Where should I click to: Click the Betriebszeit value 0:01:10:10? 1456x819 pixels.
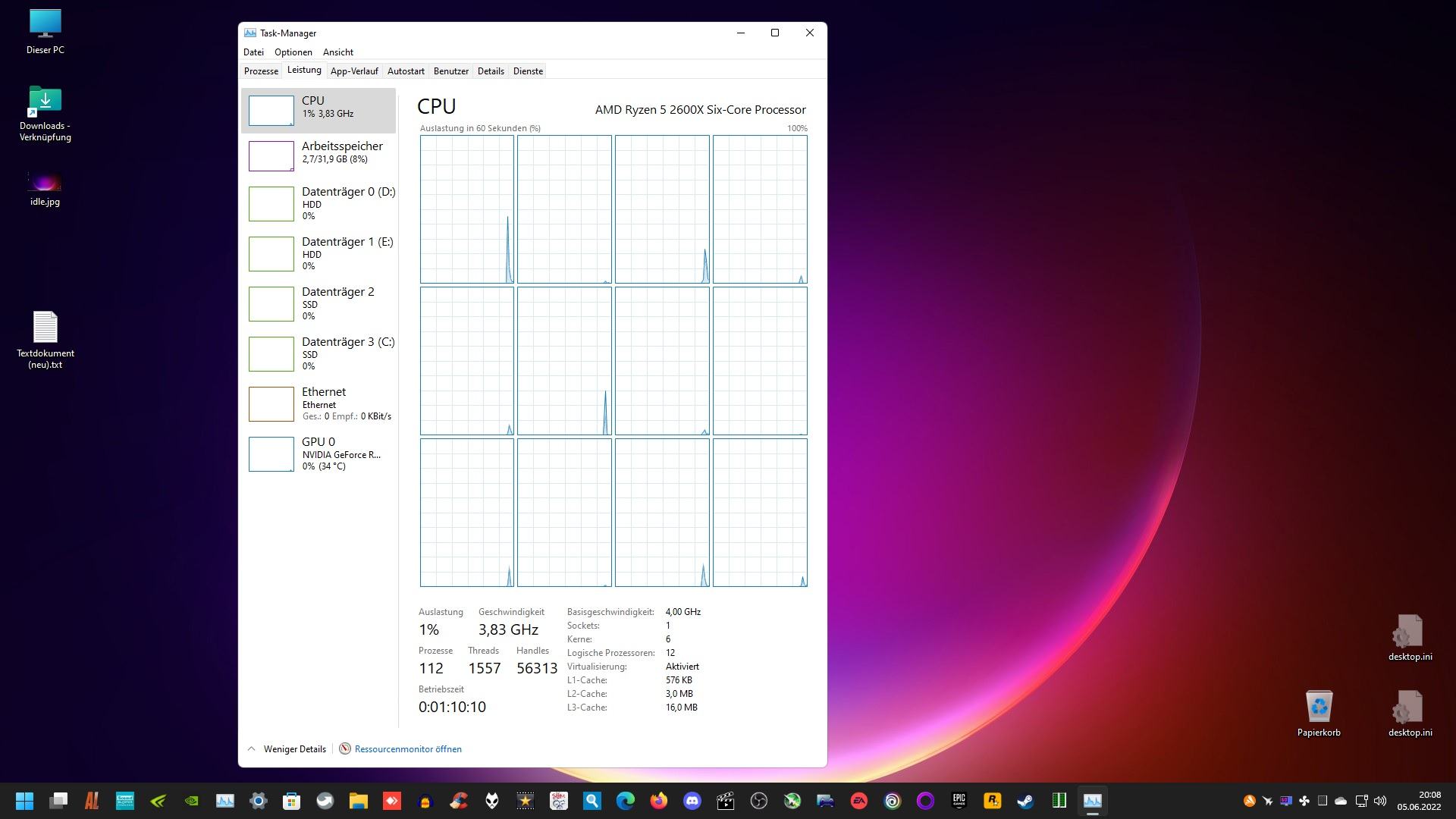[x=452, y=708]
